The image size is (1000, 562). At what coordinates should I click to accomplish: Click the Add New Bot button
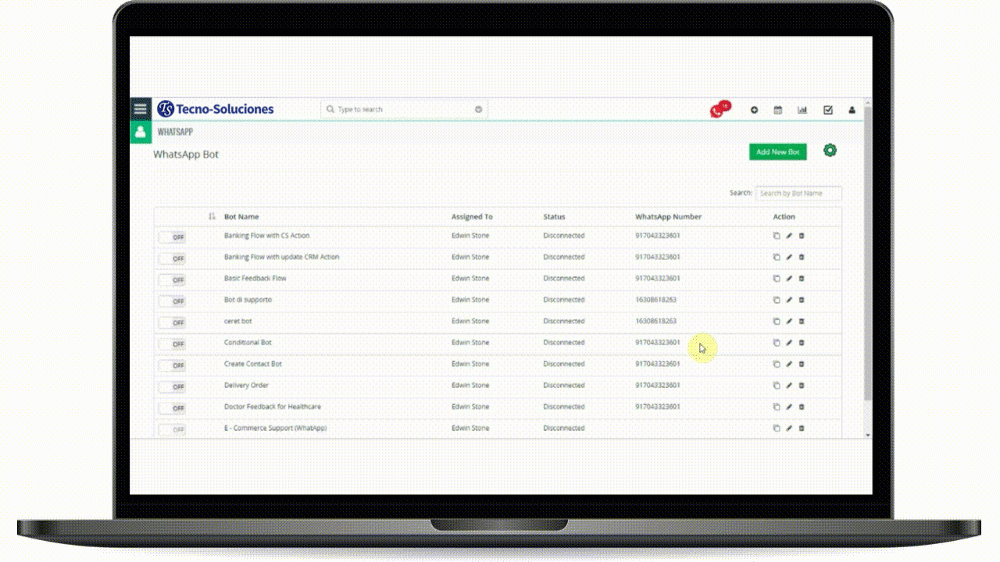[x=777, y=152]
